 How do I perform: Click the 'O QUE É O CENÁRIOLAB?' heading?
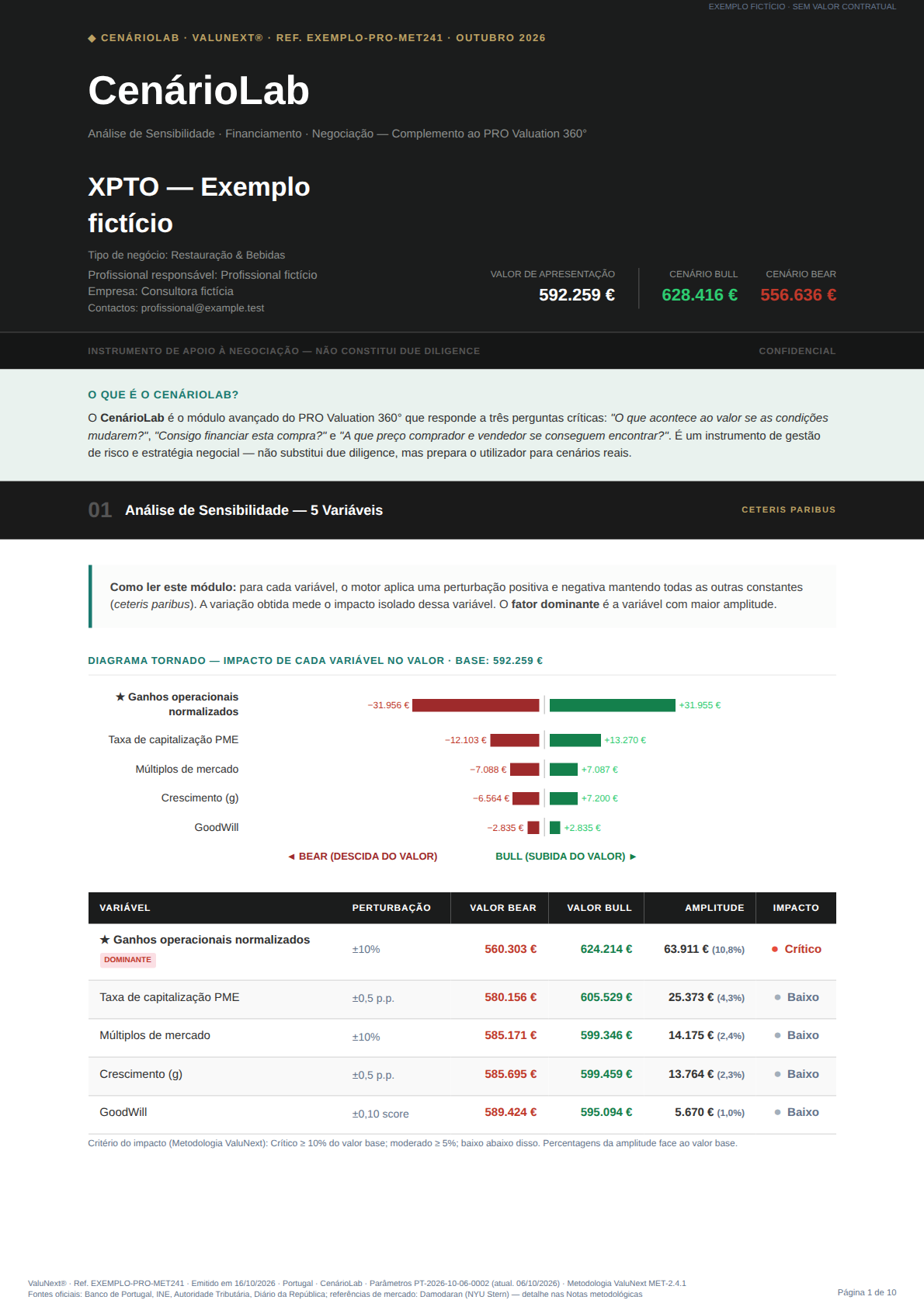(163, 395)
